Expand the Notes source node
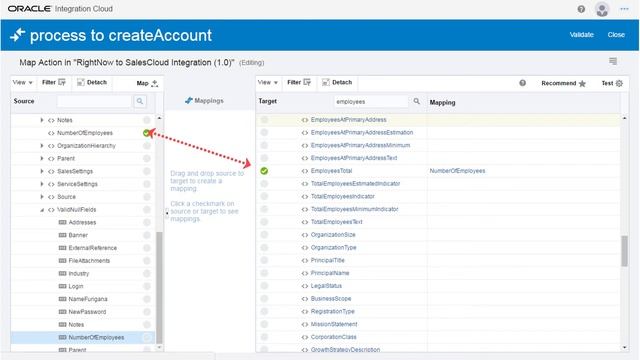 click(x=42, y=120)
